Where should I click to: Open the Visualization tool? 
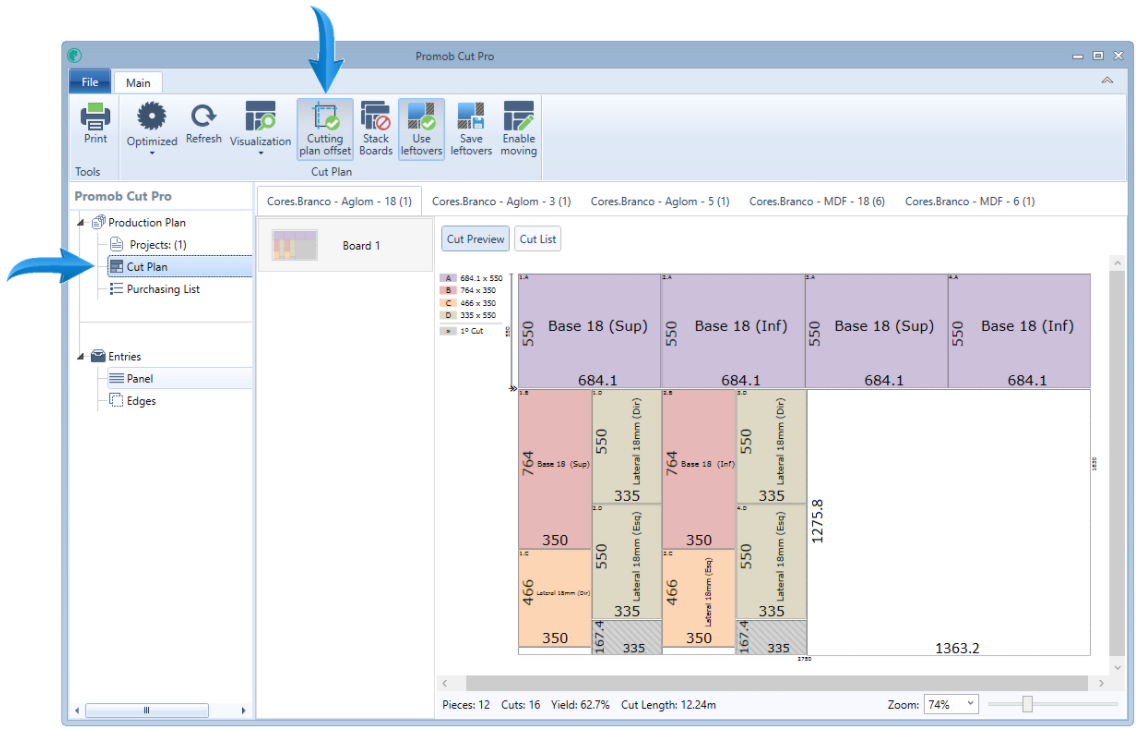point(260,116)
